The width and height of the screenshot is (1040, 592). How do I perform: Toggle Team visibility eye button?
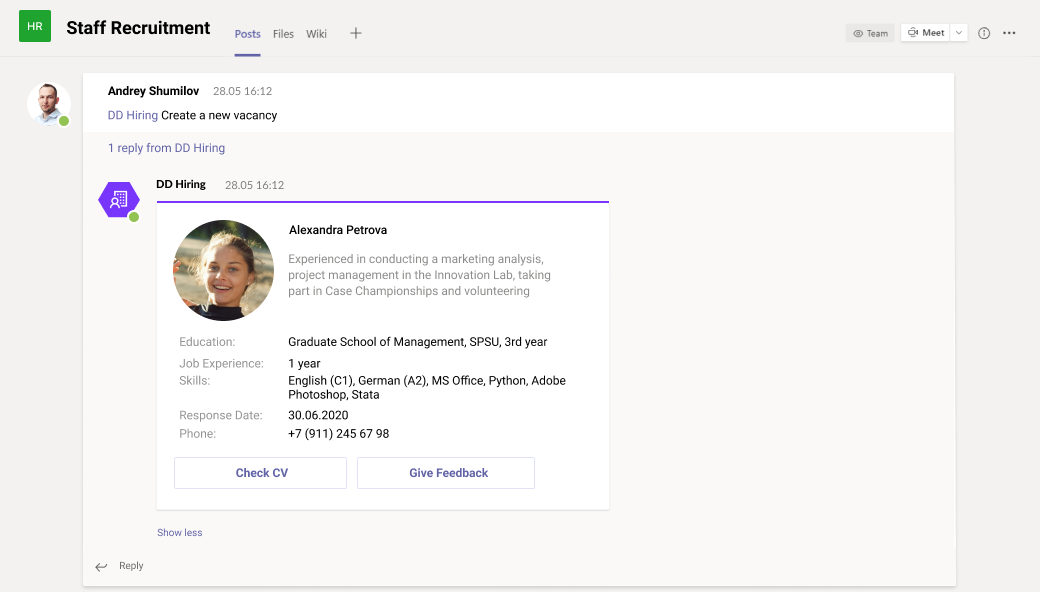pos(870,33)
